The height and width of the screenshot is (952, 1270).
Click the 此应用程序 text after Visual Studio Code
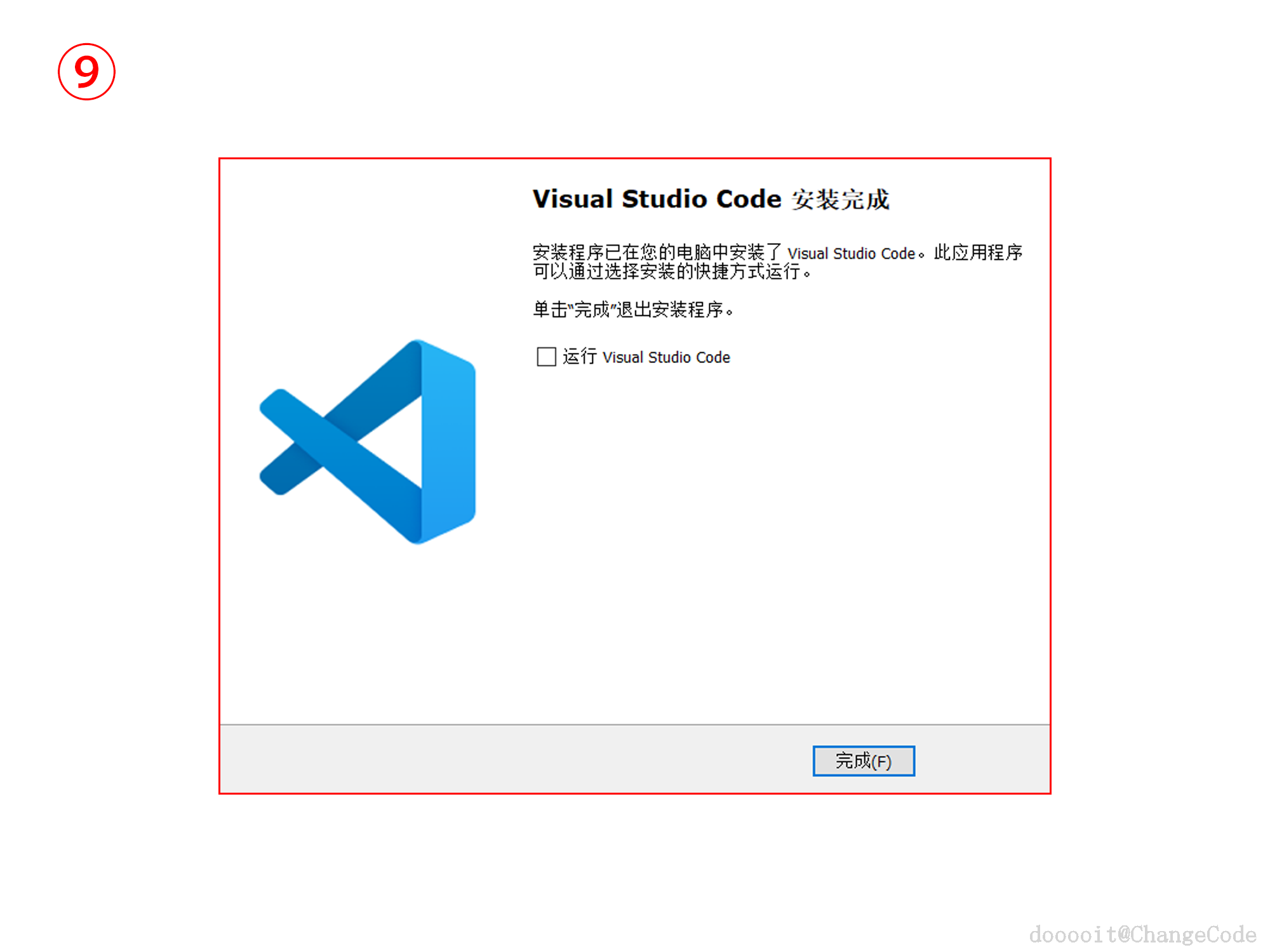tap(978, 253)
